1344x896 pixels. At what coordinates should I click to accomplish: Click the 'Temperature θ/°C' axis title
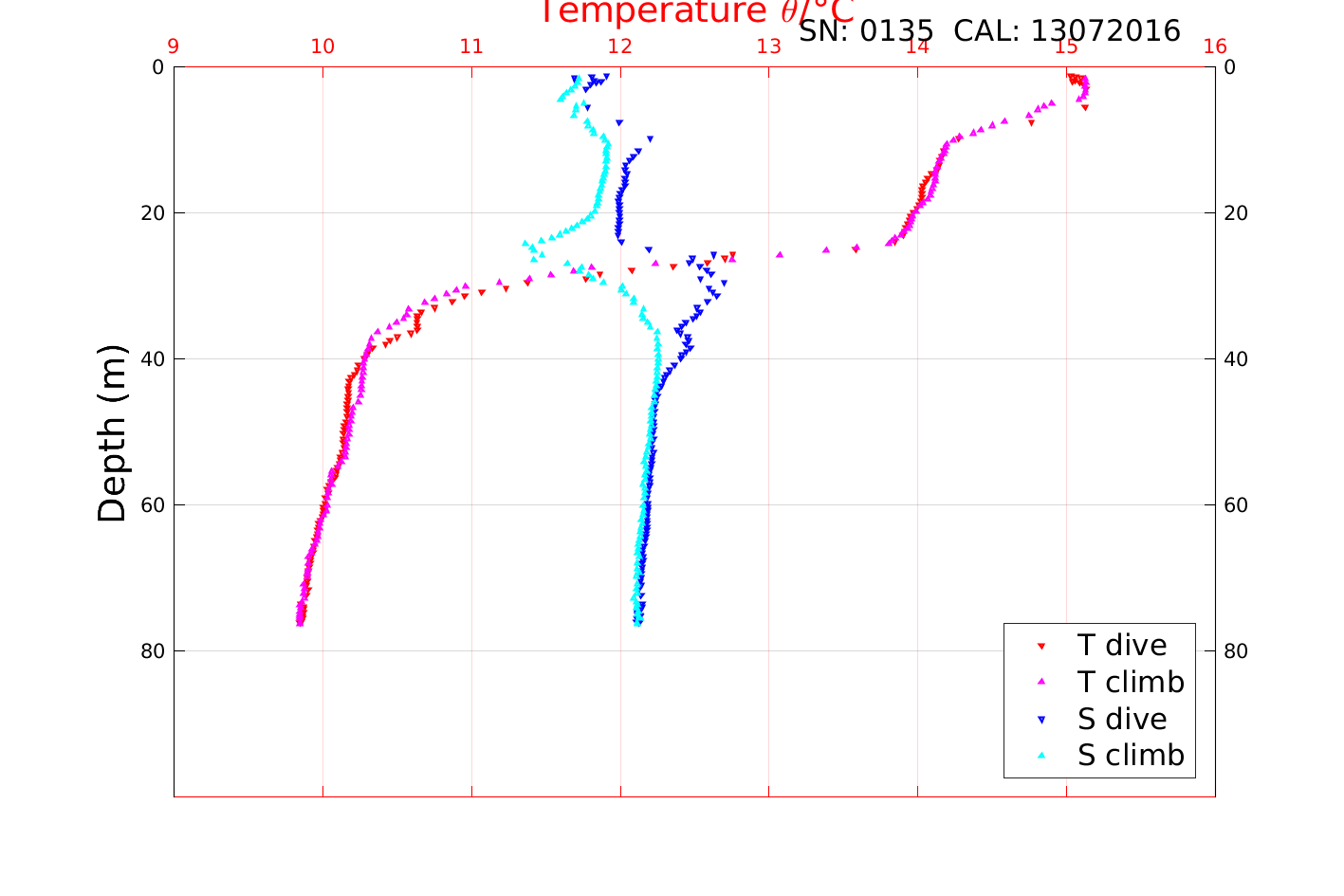(x=697, y=12)
